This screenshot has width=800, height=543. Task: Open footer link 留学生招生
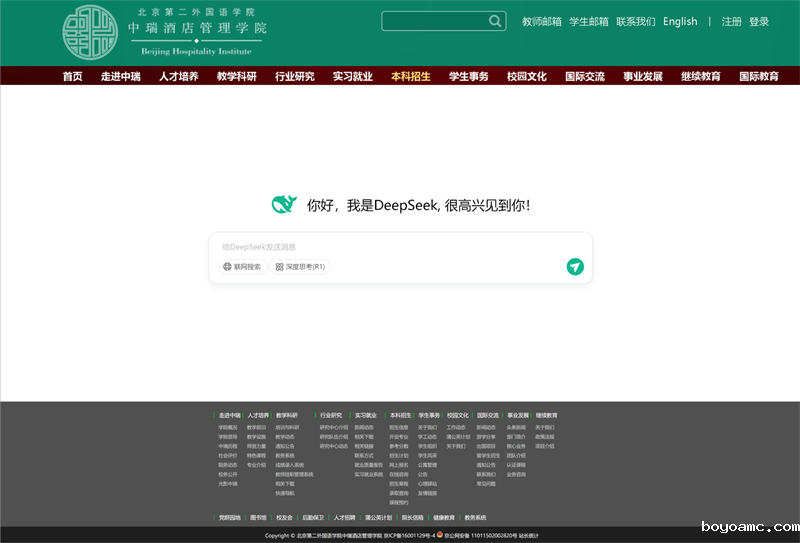click(488, 456)
